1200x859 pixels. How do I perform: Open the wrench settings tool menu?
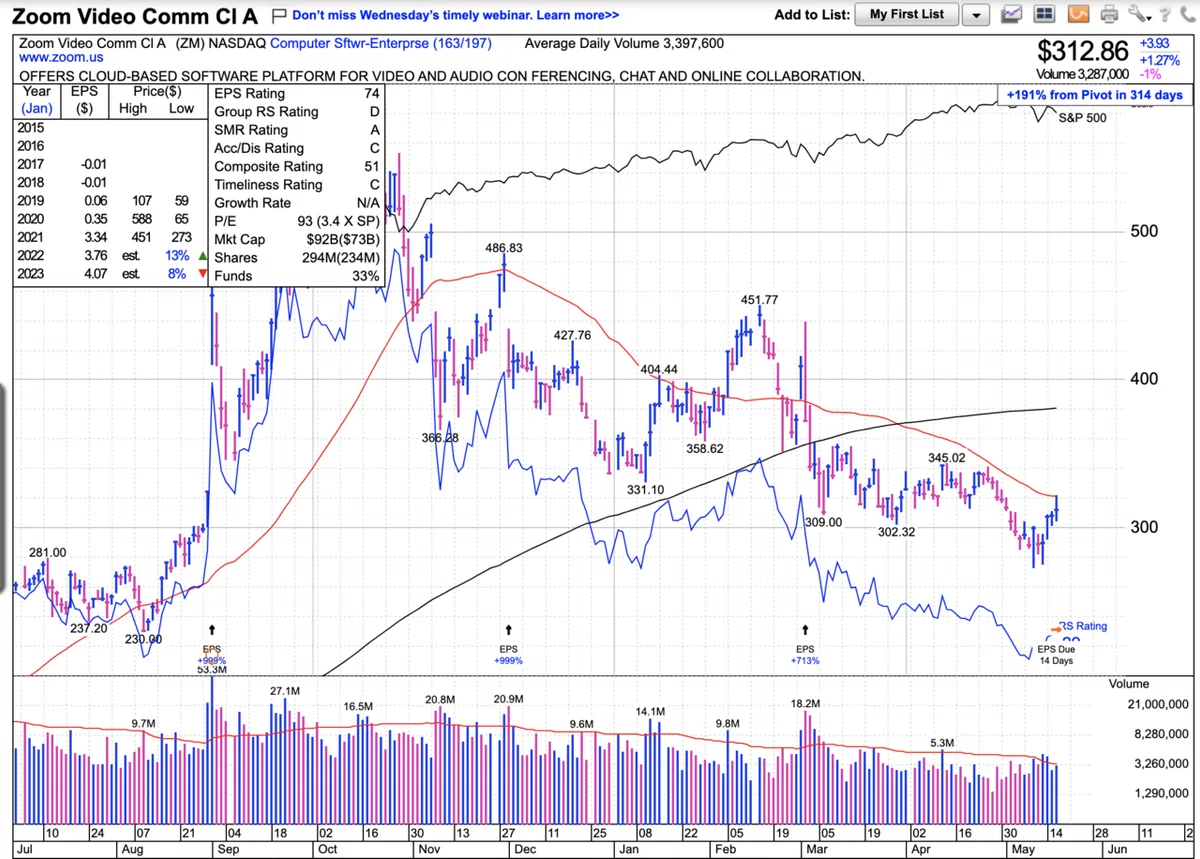[1138, 15]
